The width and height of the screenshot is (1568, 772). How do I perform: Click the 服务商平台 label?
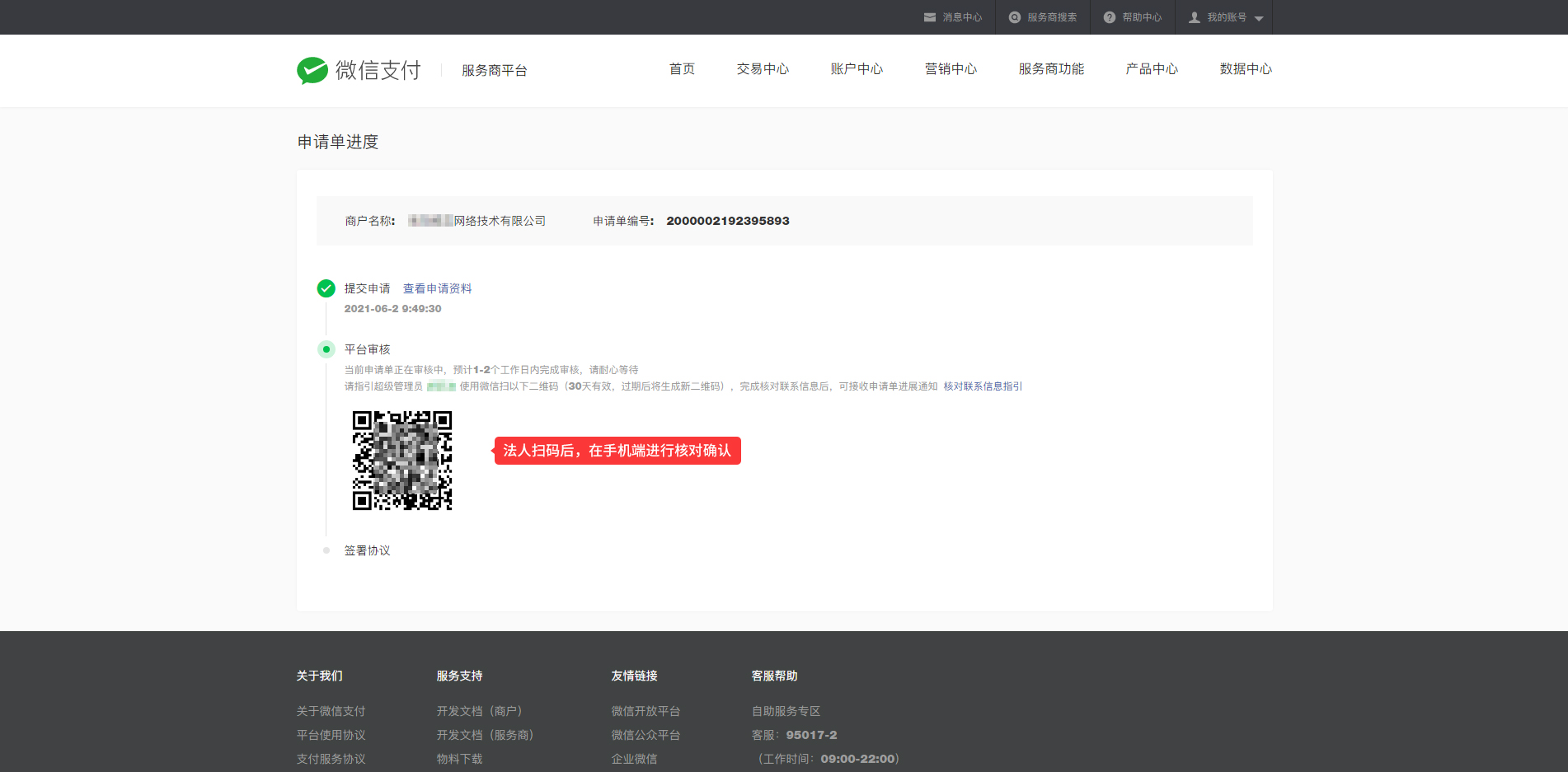[494, 71]
